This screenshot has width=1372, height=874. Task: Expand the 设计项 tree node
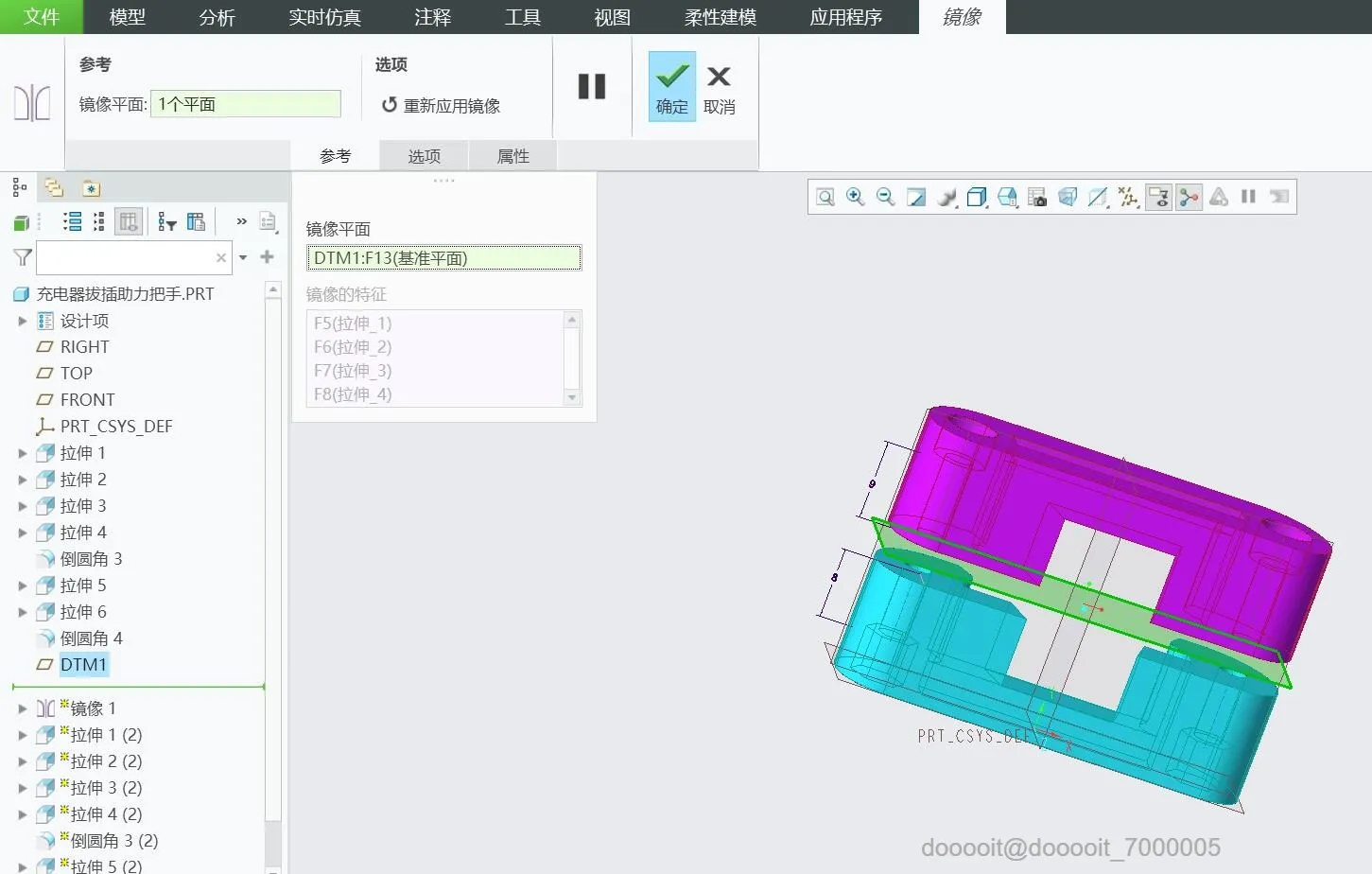23,322
